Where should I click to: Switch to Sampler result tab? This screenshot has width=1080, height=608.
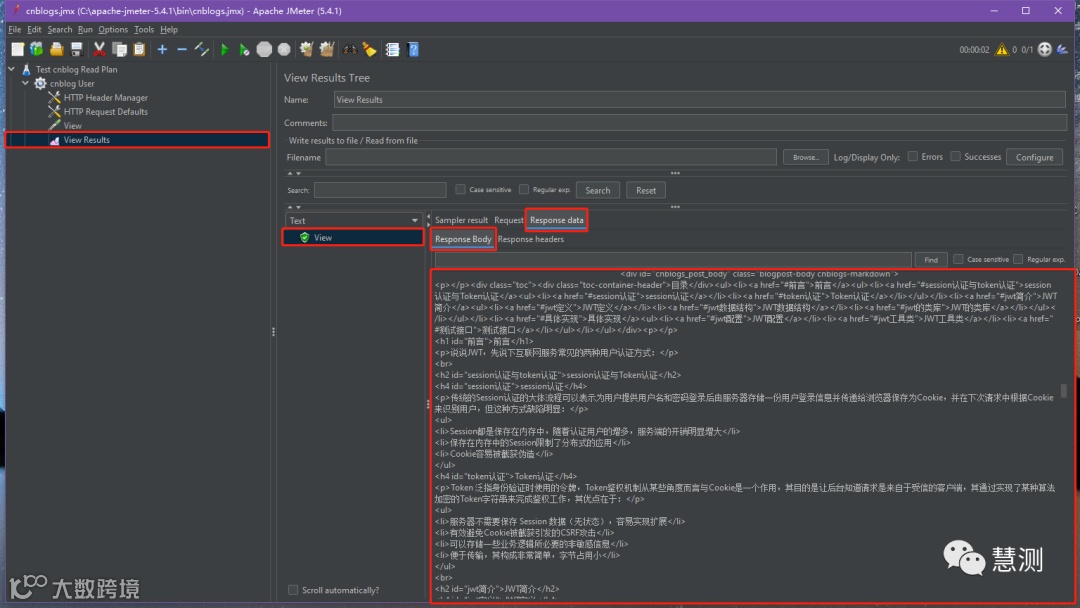[x=461, y=220]
